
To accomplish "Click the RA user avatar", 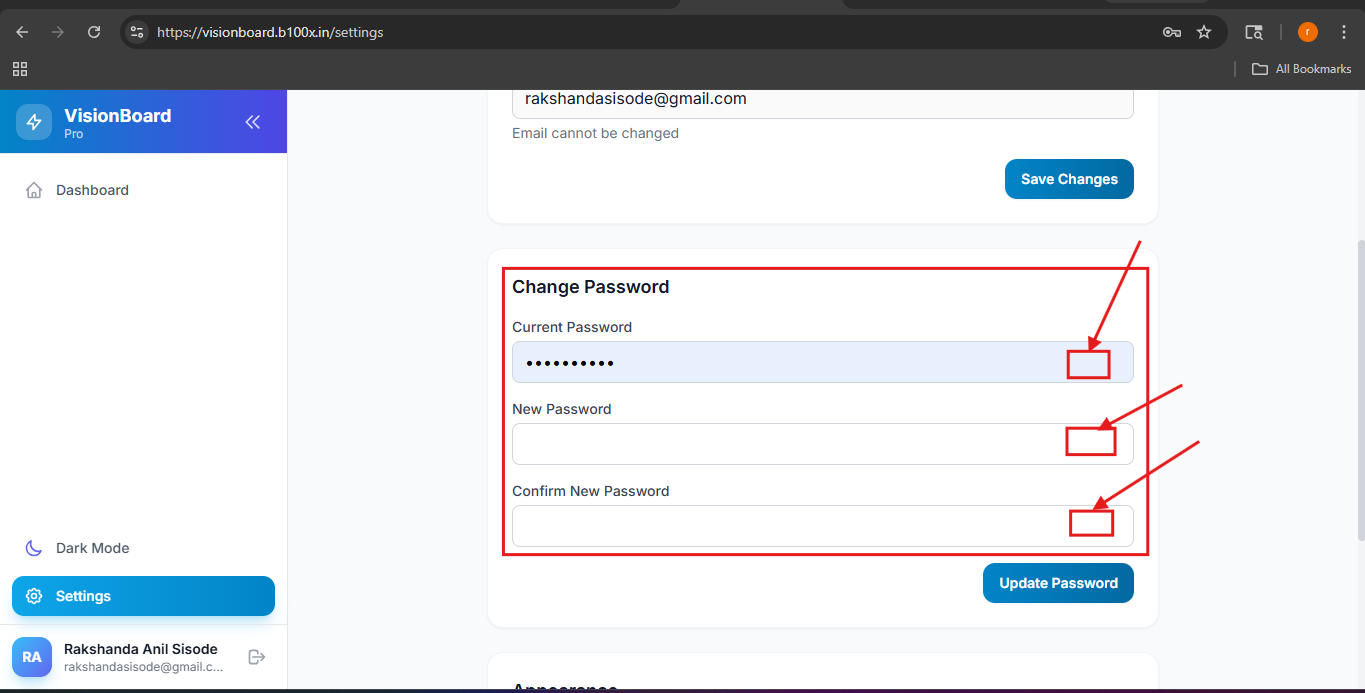I will pos(32,657).
